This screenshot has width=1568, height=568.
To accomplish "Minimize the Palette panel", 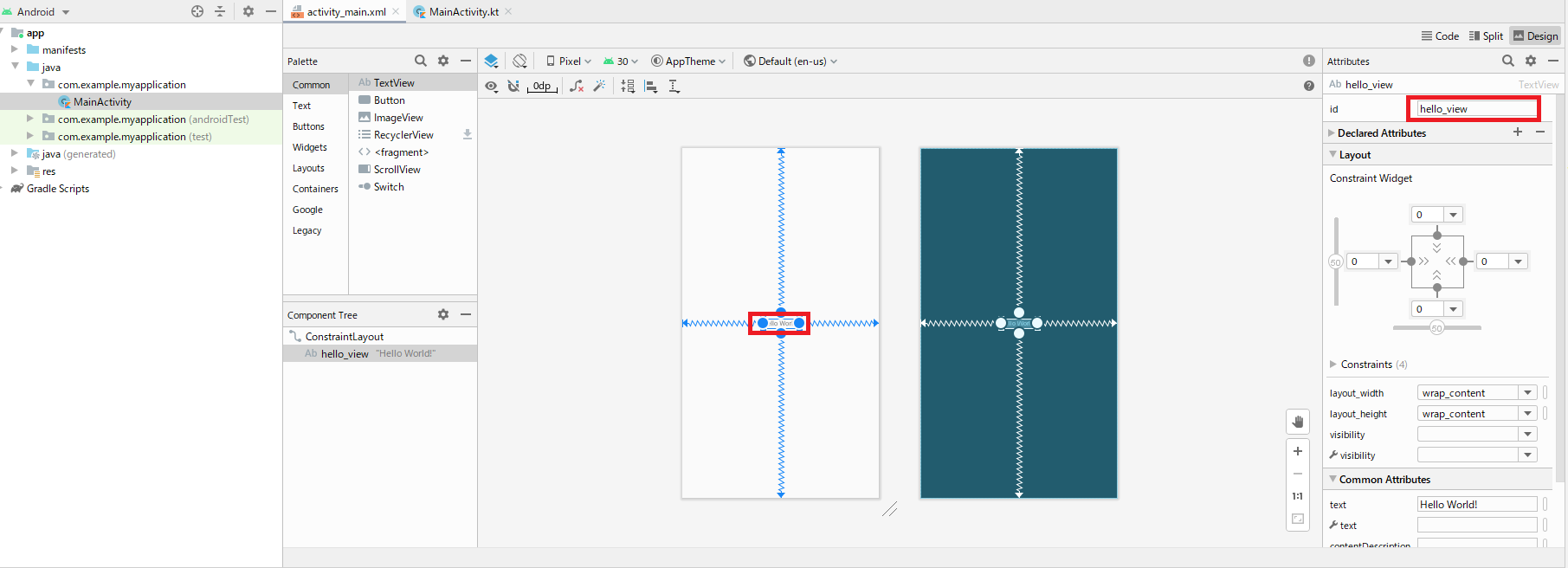I will coord(466,61).
